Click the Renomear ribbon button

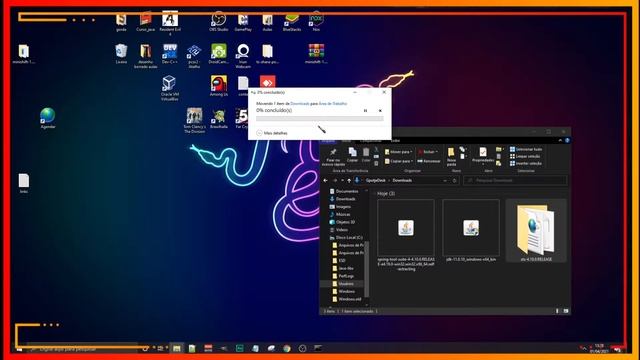point(429,161)
